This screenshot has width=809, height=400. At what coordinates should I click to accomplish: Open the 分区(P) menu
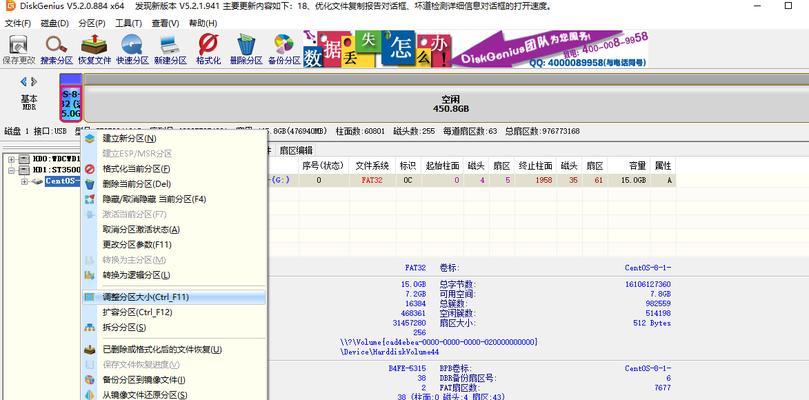[x=92, y=24]
